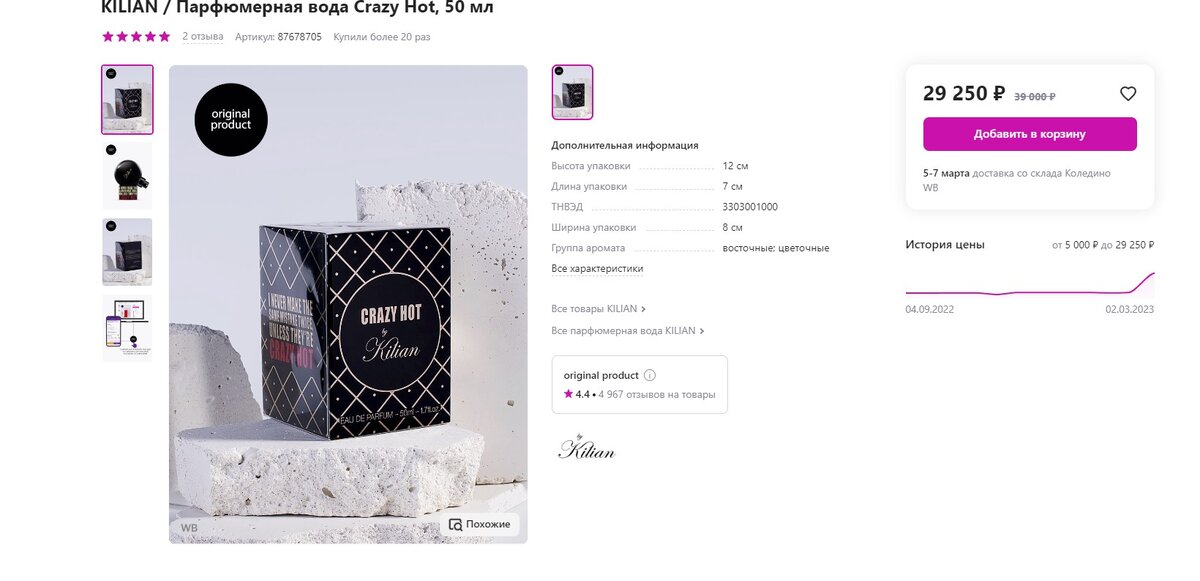Expand Все характеристики list
This screenshot has width=1200, height=581.
tap(597, 269)
